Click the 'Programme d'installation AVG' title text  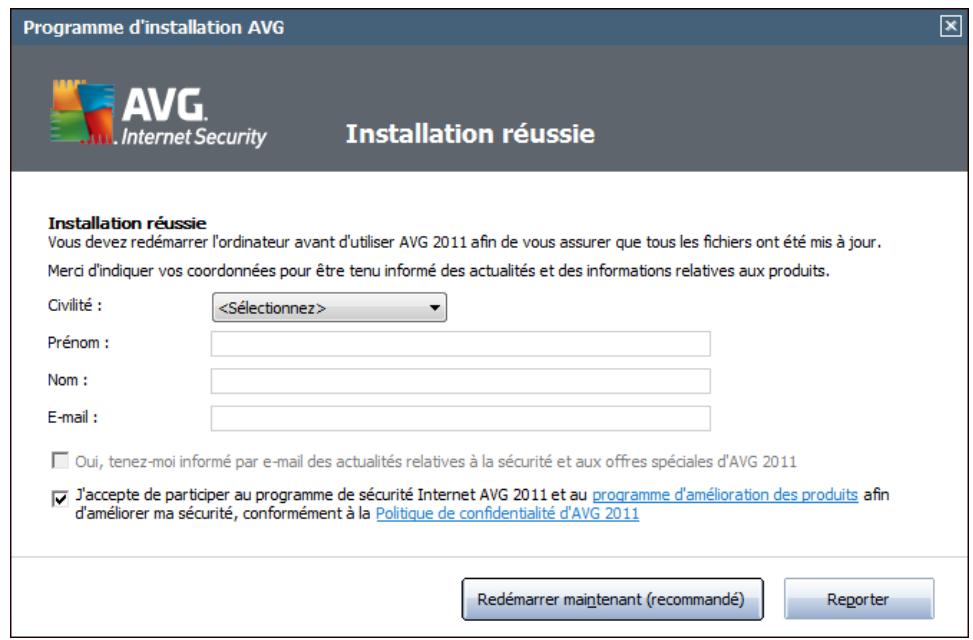[x=154, y=27]
